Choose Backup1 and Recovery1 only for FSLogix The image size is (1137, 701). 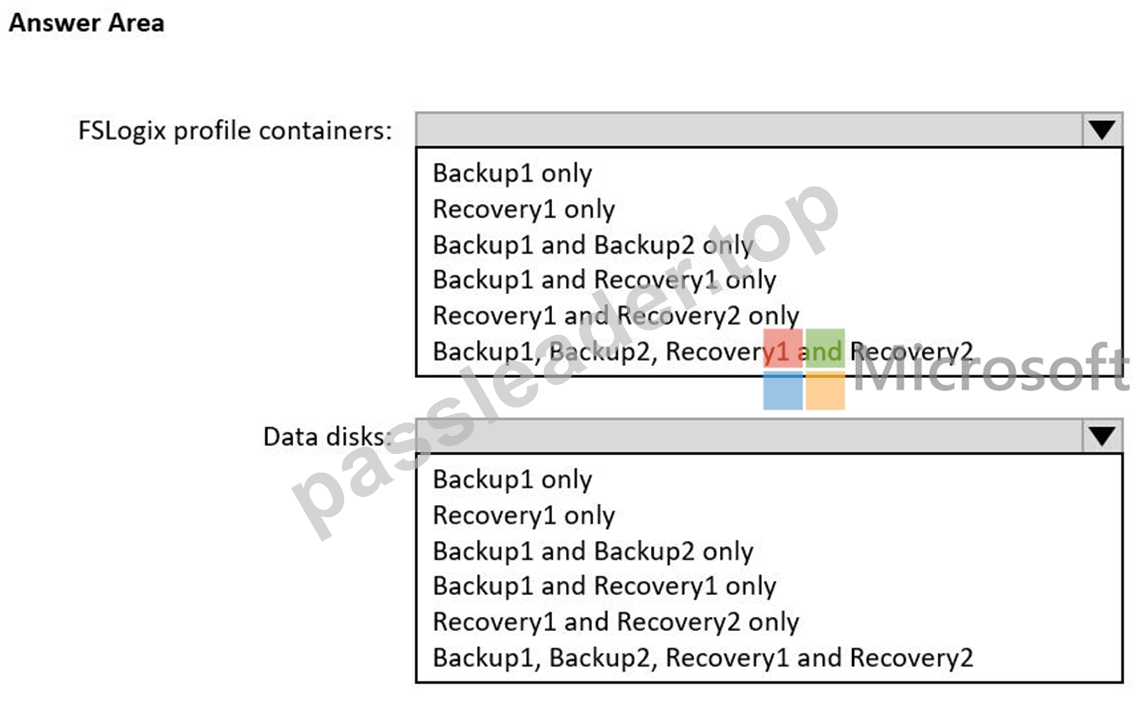604,280
